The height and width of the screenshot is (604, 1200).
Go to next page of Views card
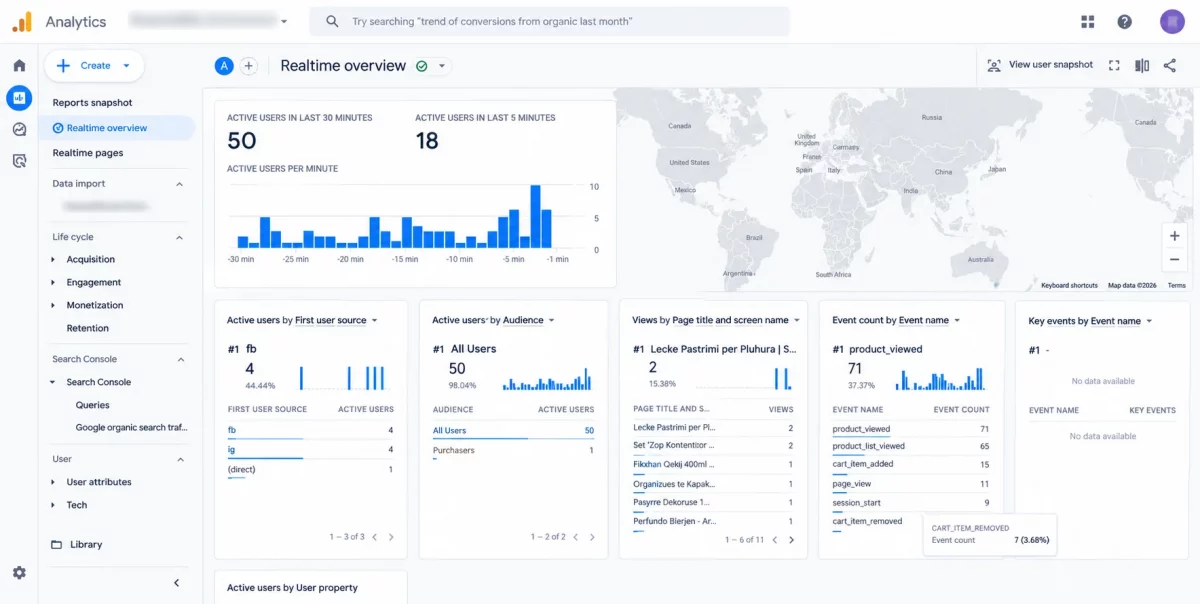point(791,540)
